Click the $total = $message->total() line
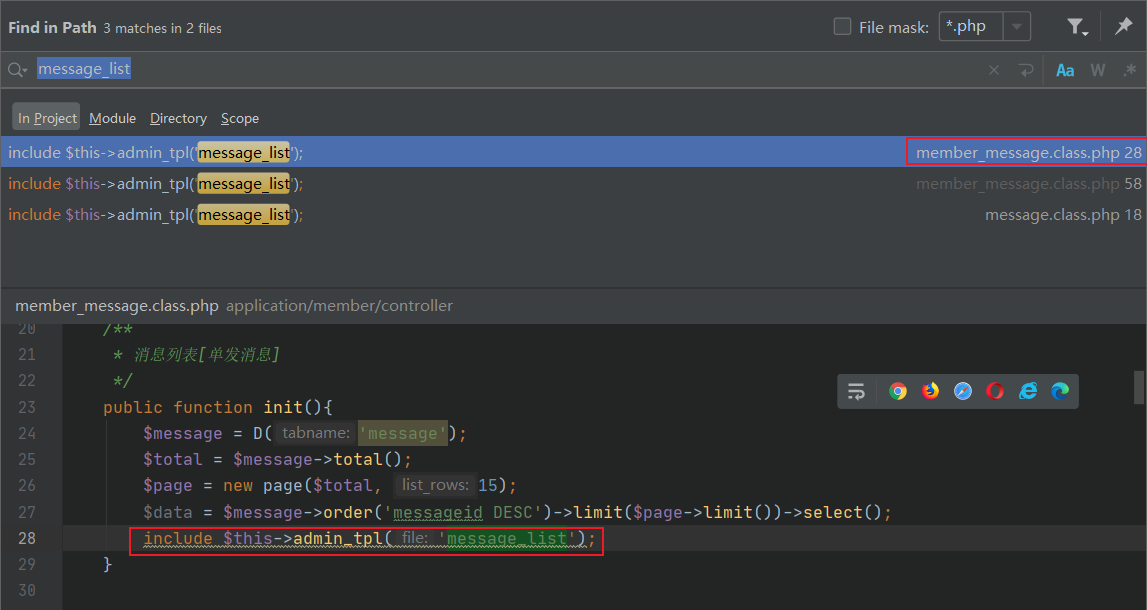 click(x=277, y=459)
